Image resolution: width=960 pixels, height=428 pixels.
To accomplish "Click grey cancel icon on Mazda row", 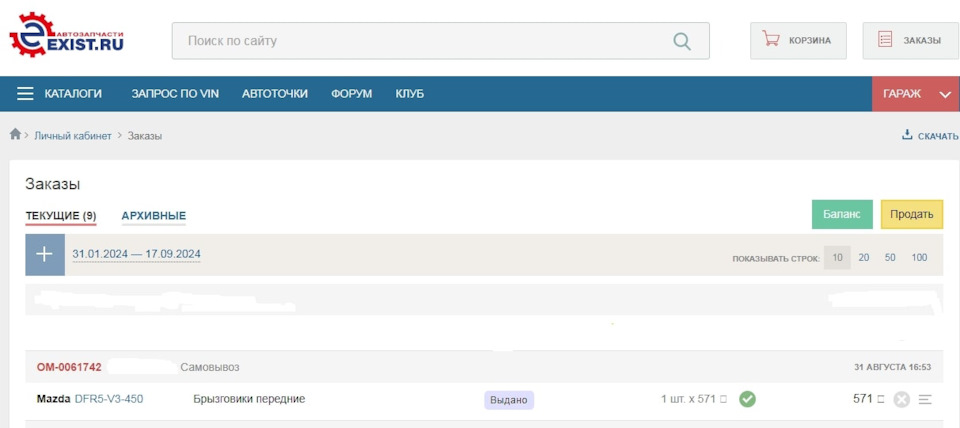I will (901, 400).
